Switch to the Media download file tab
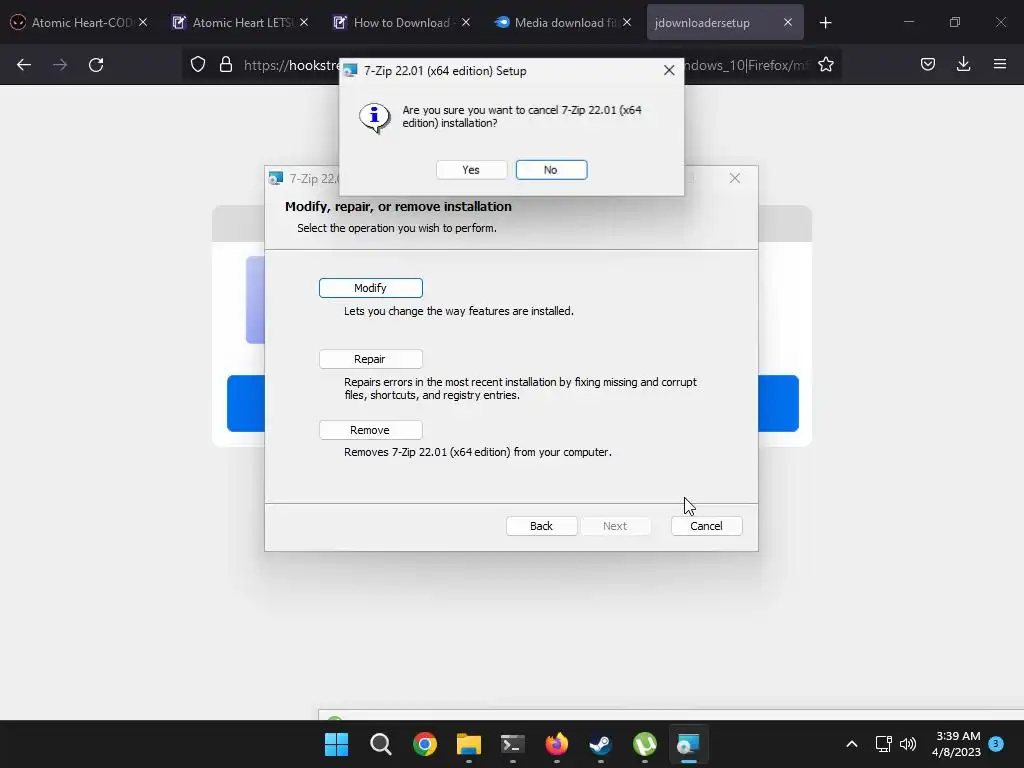 pos(565,22)
